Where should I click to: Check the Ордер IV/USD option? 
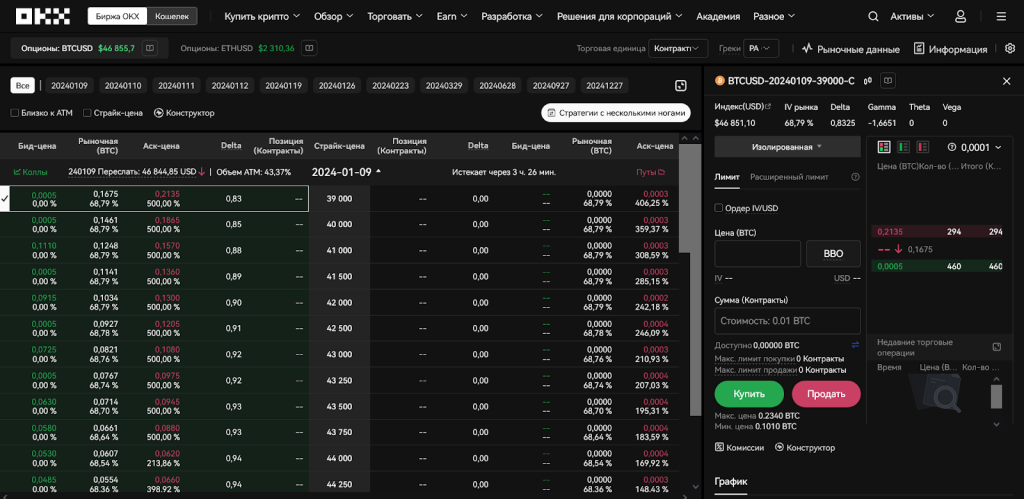[719, 208]
